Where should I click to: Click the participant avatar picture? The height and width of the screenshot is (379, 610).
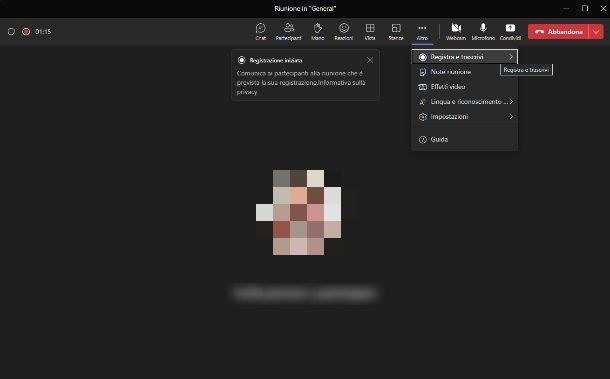[298, 212]
